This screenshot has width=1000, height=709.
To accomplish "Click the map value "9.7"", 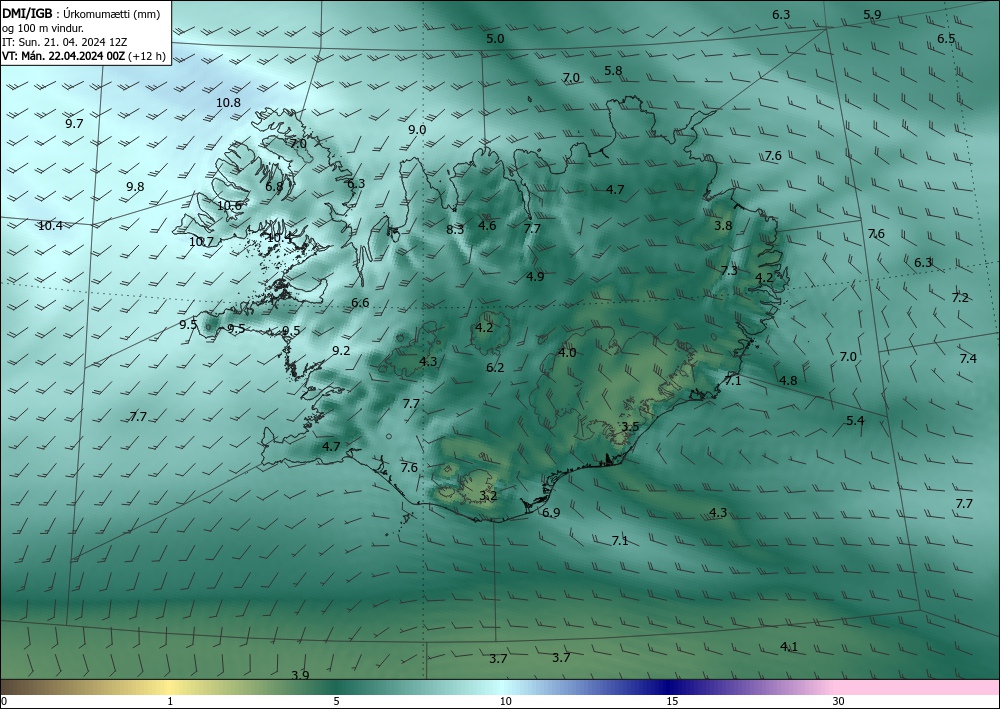I will tap(74, 124).
